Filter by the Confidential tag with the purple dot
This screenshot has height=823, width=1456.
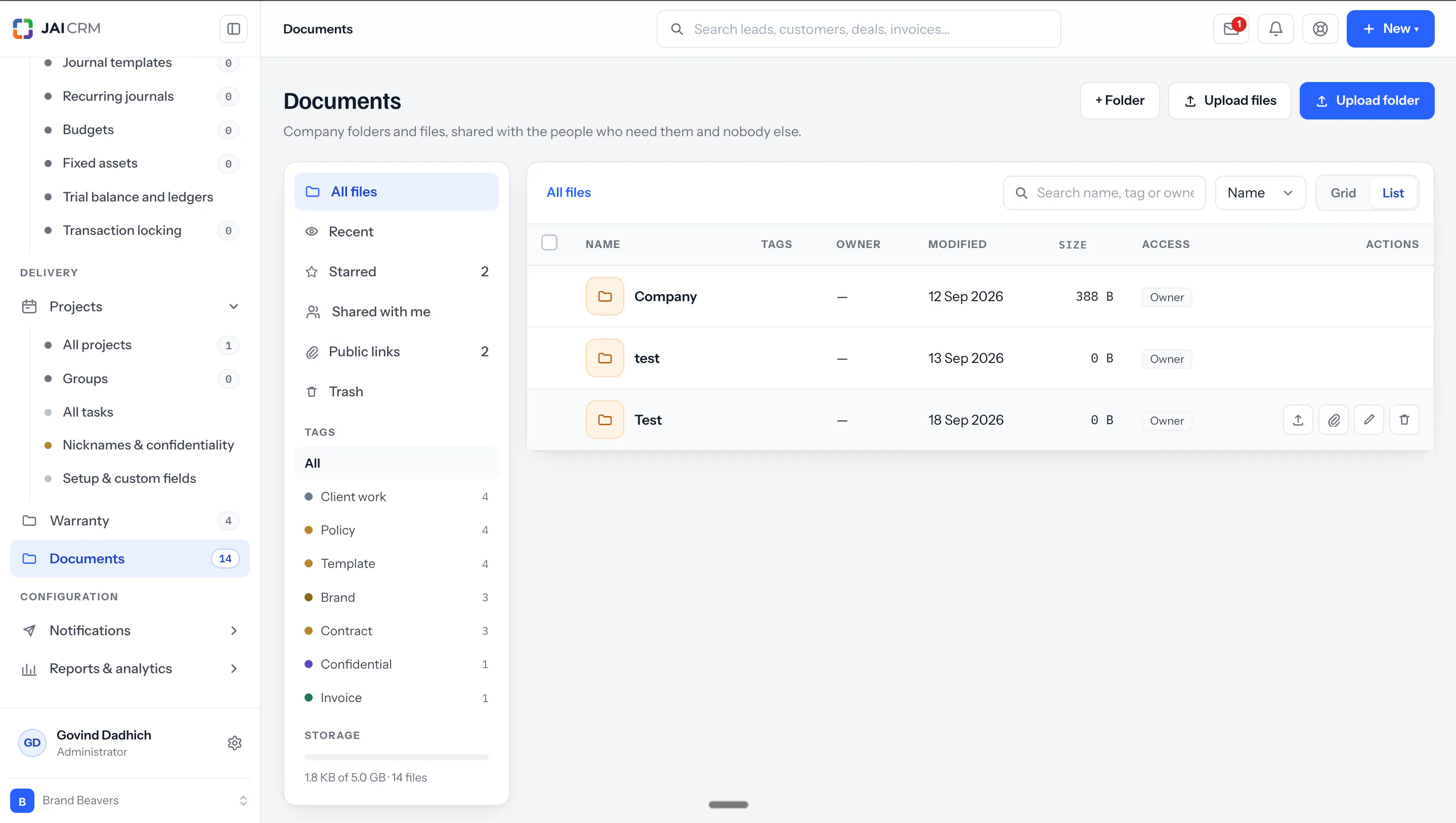pyautogui.click(x=396, y=665)
